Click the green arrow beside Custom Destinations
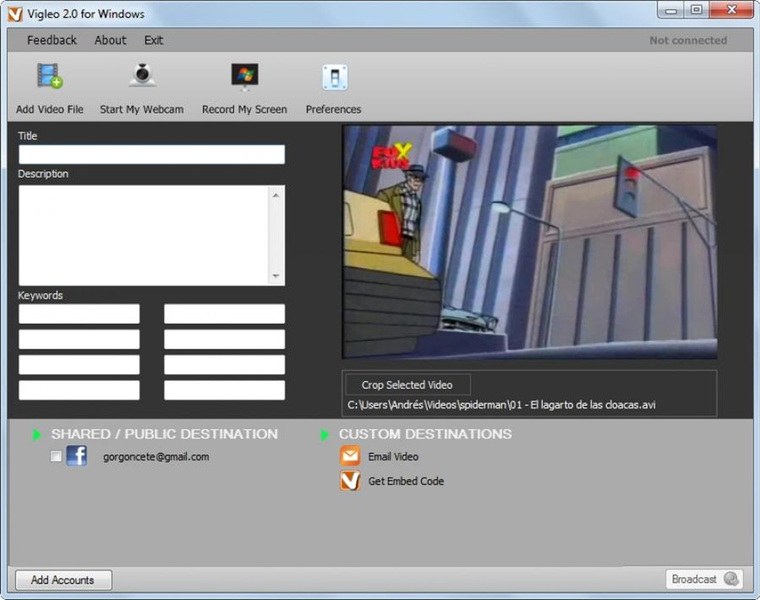Image resolution: width=760 pixels, height=600 pixels. pyautogui.click(x=324, y=434)
